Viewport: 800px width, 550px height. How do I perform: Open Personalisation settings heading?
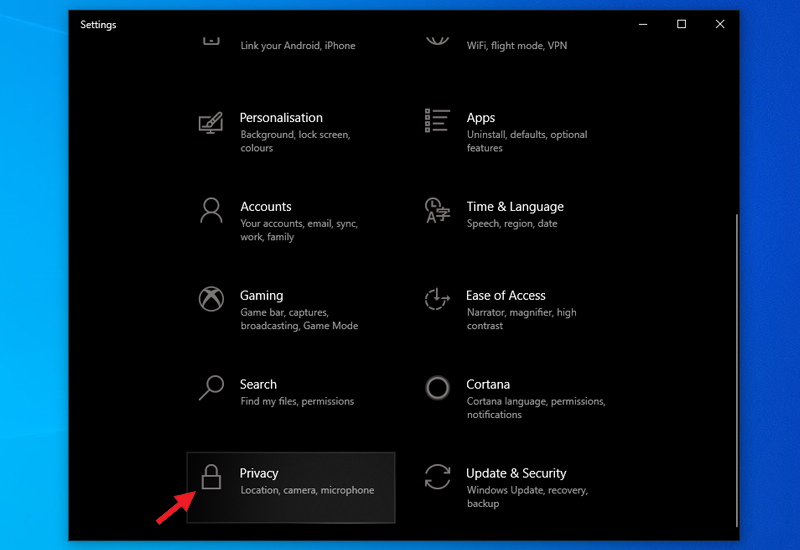(x=281, y=118)
